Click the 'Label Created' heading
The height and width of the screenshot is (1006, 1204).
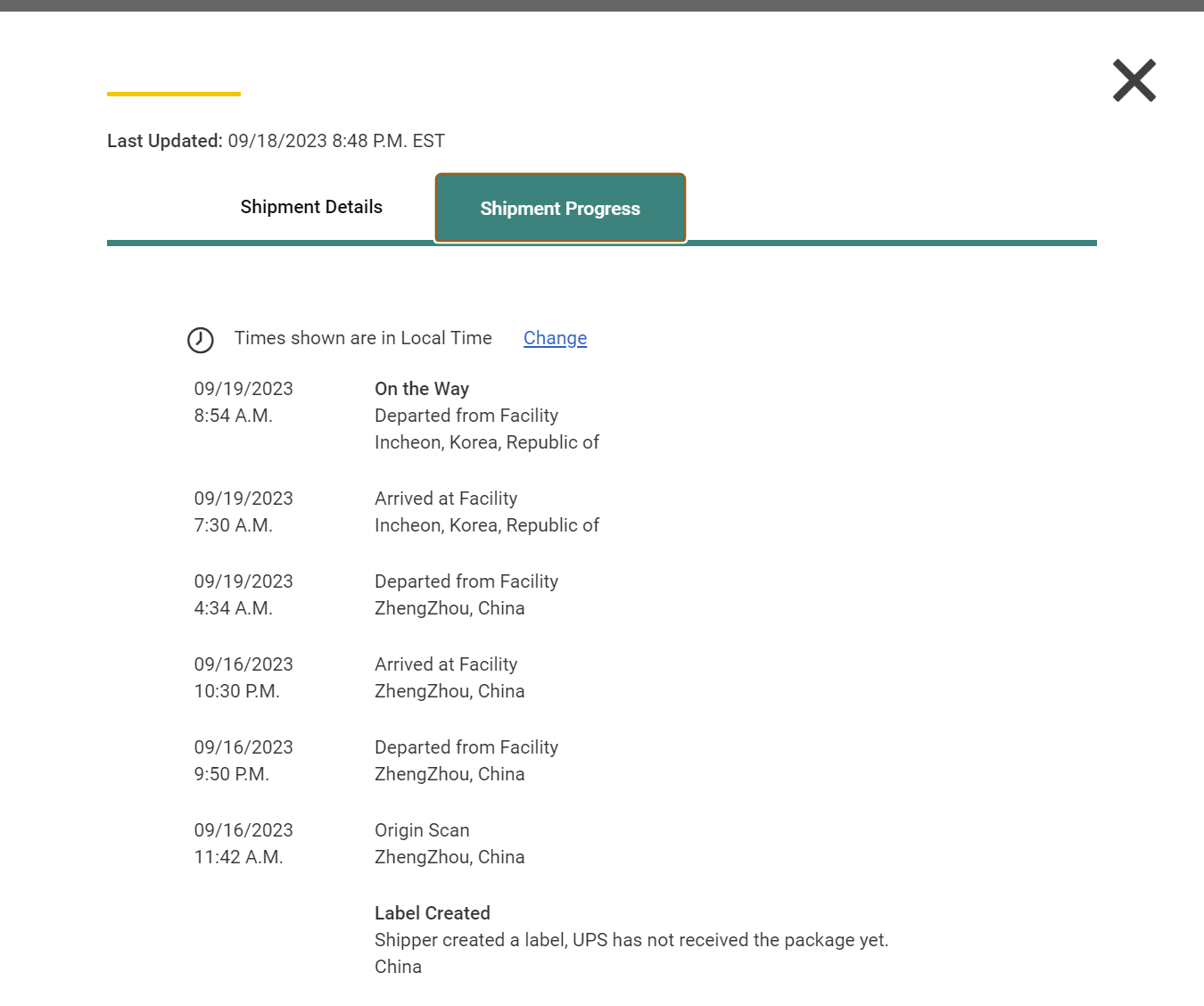pyautogui.click(x=433, y=913)
